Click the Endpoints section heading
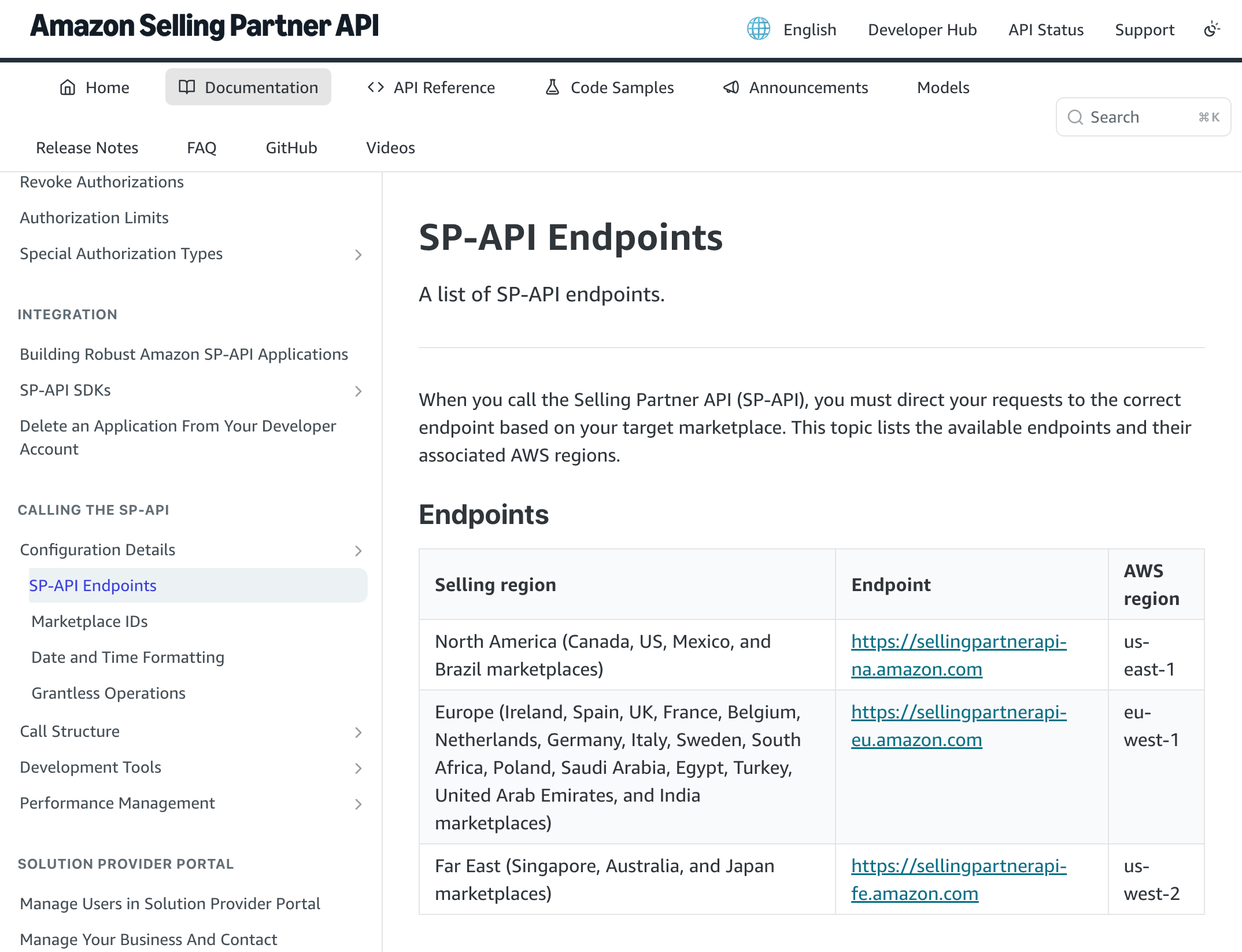Image resolution: width=1242 pixels, height=952 pixels. (484, 514)
